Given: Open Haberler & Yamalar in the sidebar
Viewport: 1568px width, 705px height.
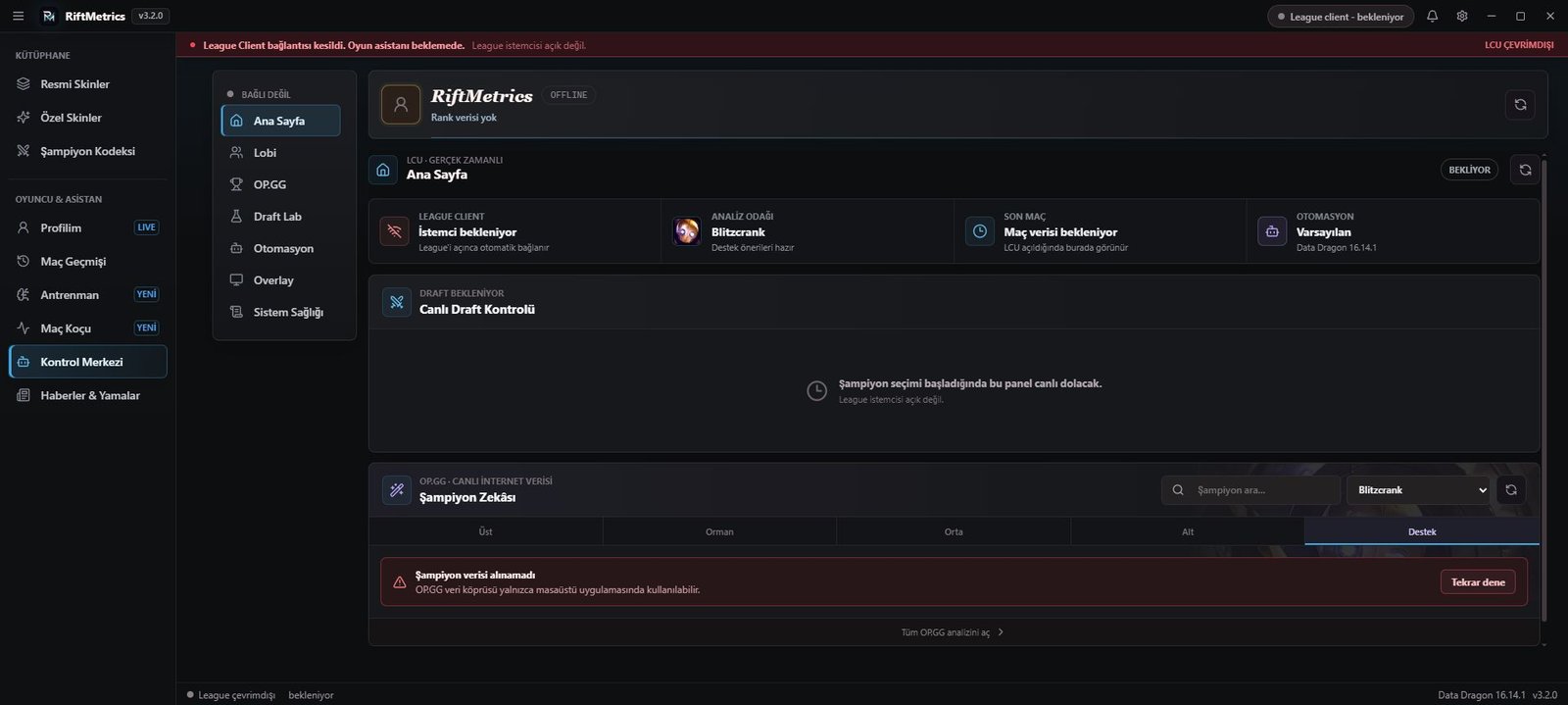Looking at the screenshot, I should tap(88, 395).
